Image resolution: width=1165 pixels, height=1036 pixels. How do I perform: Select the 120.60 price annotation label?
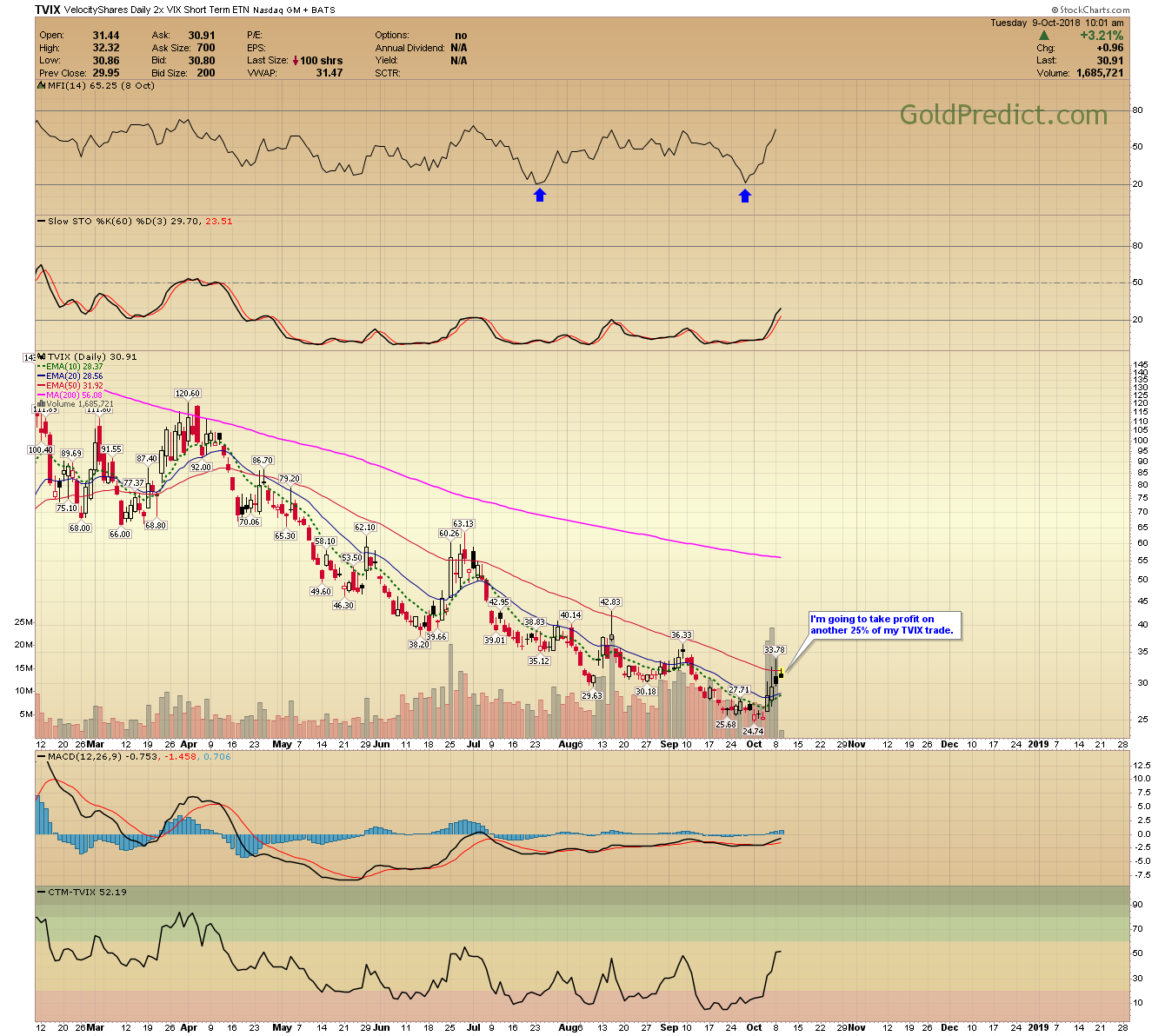click(188, 393)
